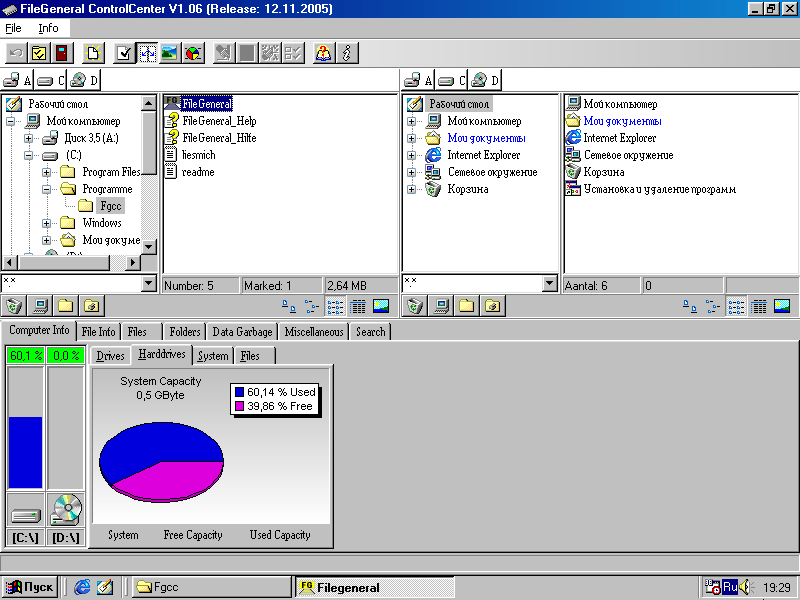Collapse the (C:) tree node
800x600 pixels.
[x=29, y=155]
